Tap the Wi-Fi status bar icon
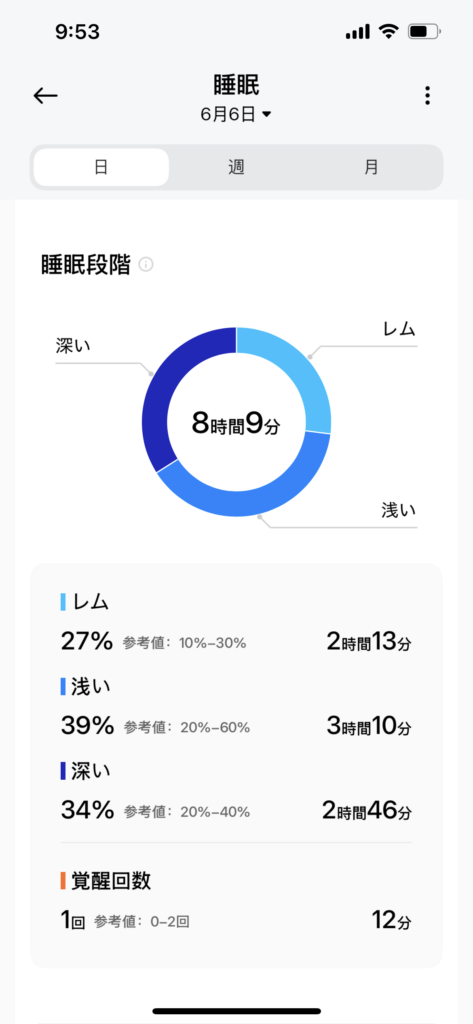Viewport: 473px width, 1024px height. coord(389,32)
